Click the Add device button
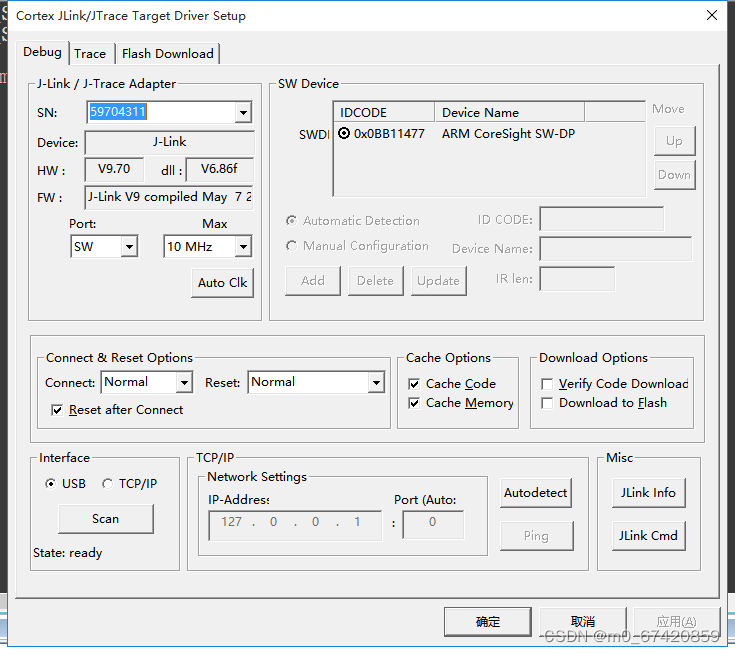Screen dimensions: 735x654 point(313,281)
